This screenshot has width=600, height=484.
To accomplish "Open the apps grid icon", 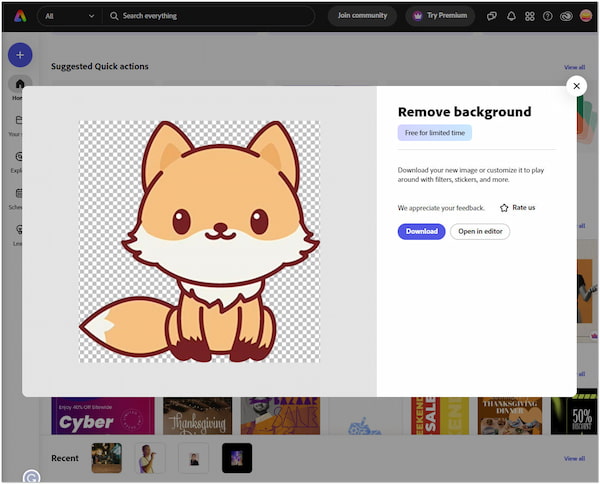I will tap(529, 16).
